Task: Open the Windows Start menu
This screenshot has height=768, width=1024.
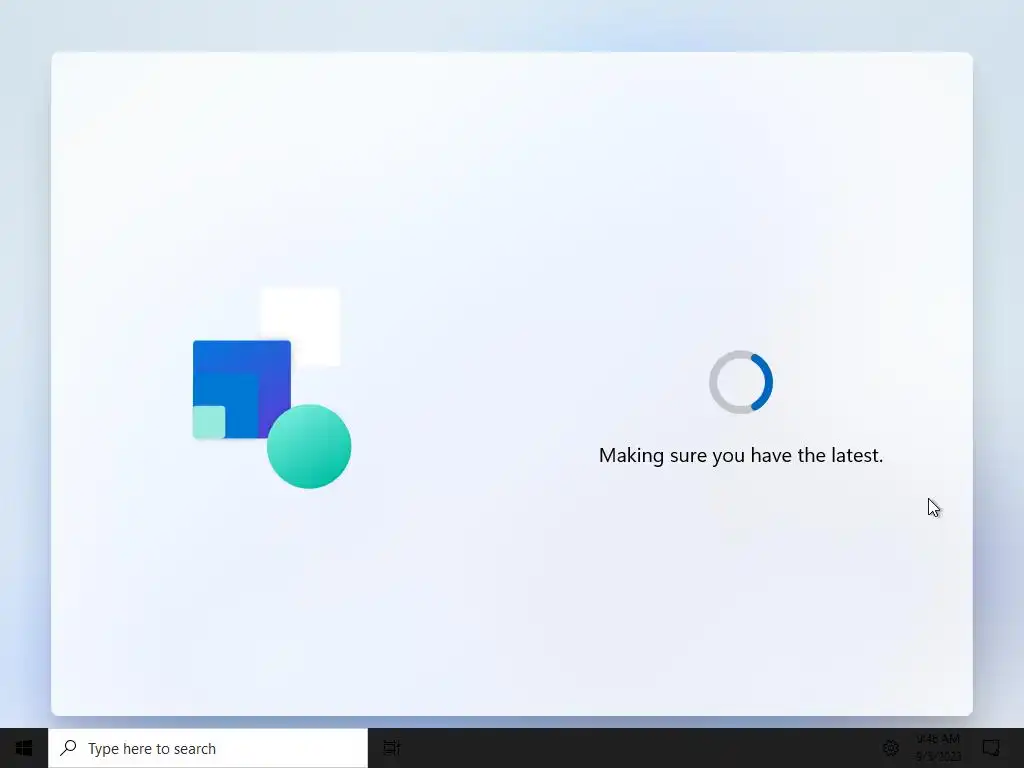Action: pyautogui.click(x=24, y=748)
